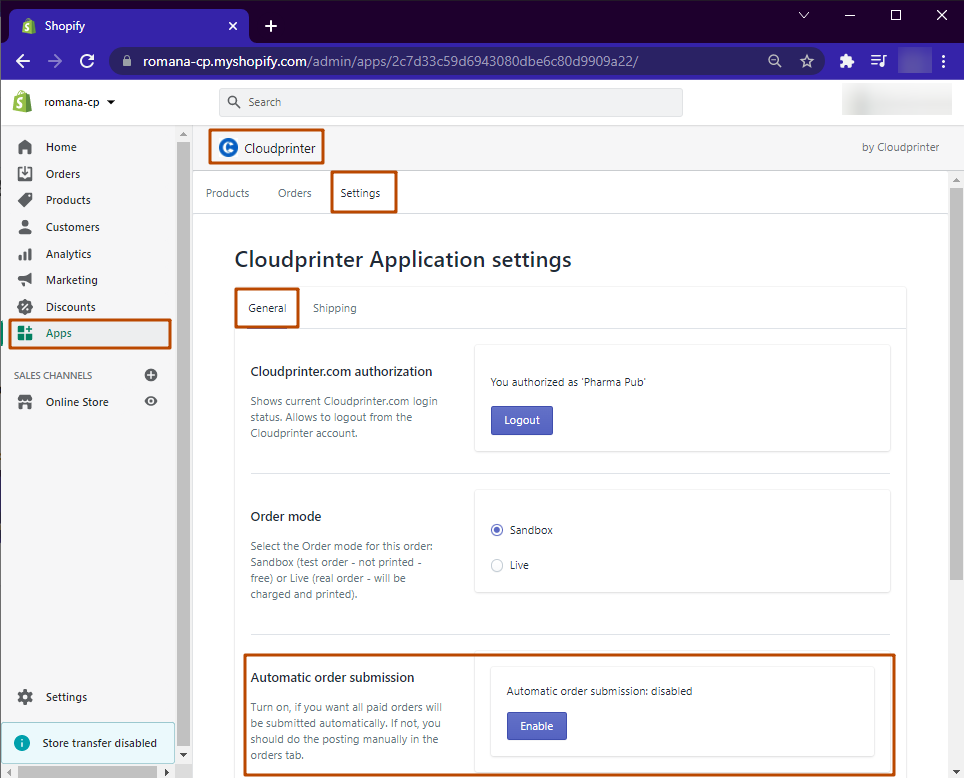Viewport: 964px width, 778px height.
Task: Click the Settings gear icon in sidebar
Action: coord(25,697)
